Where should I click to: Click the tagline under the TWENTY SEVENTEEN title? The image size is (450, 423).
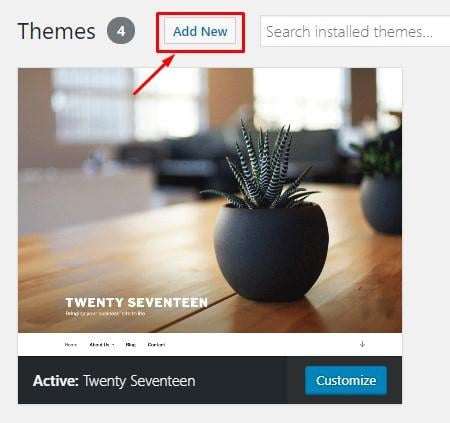[105, 313]
